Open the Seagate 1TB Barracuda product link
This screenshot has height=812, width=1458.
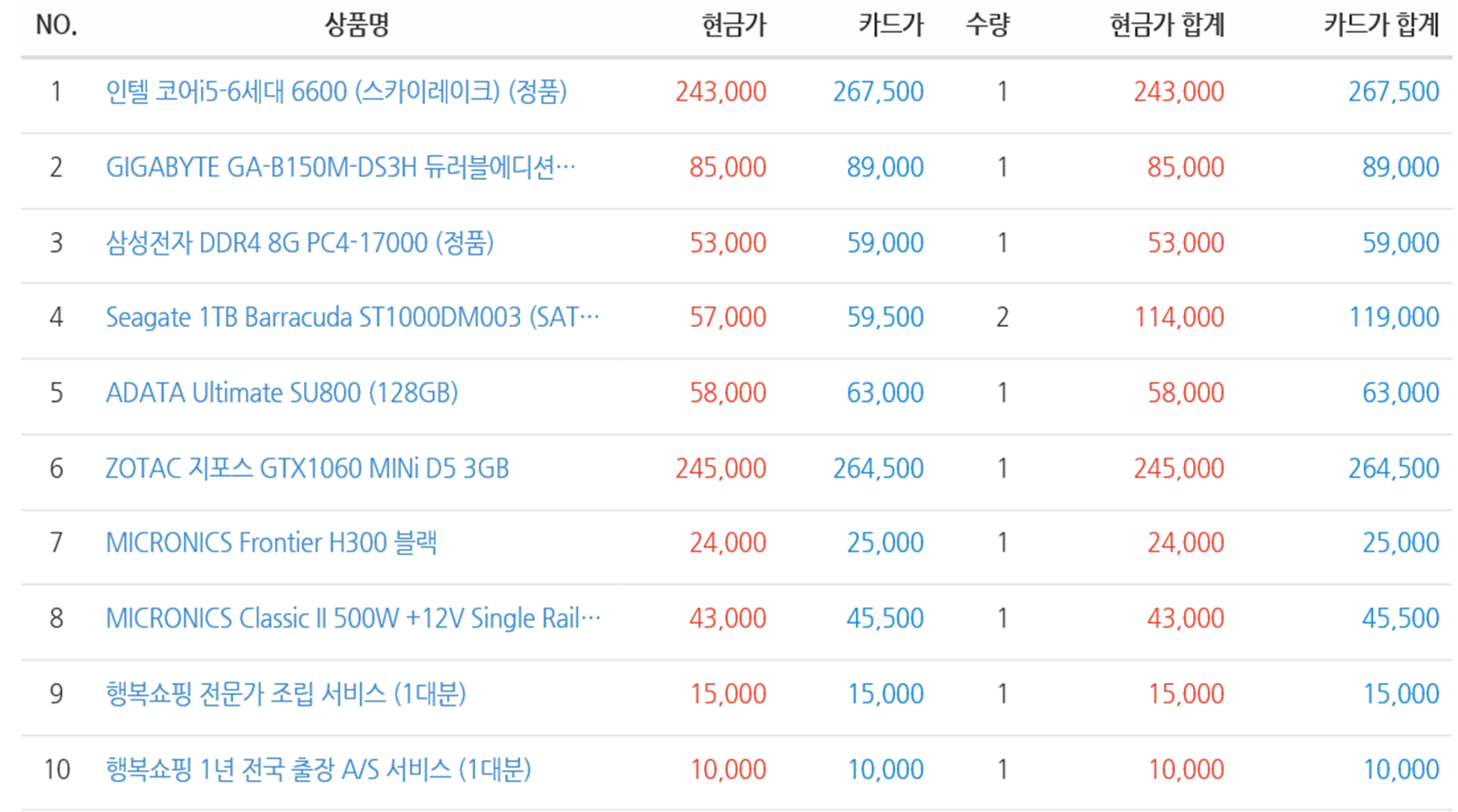(x=353, y=317)
